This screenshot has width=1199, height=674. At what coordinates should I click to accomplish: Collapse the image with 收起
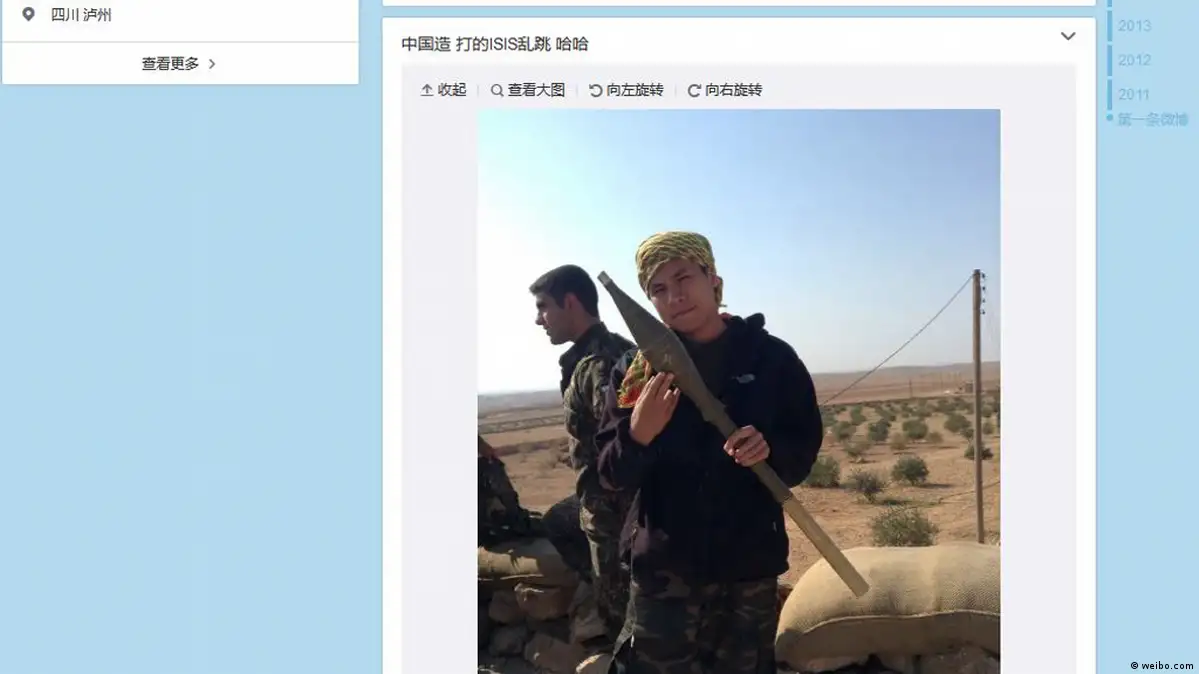click(444, 90)
